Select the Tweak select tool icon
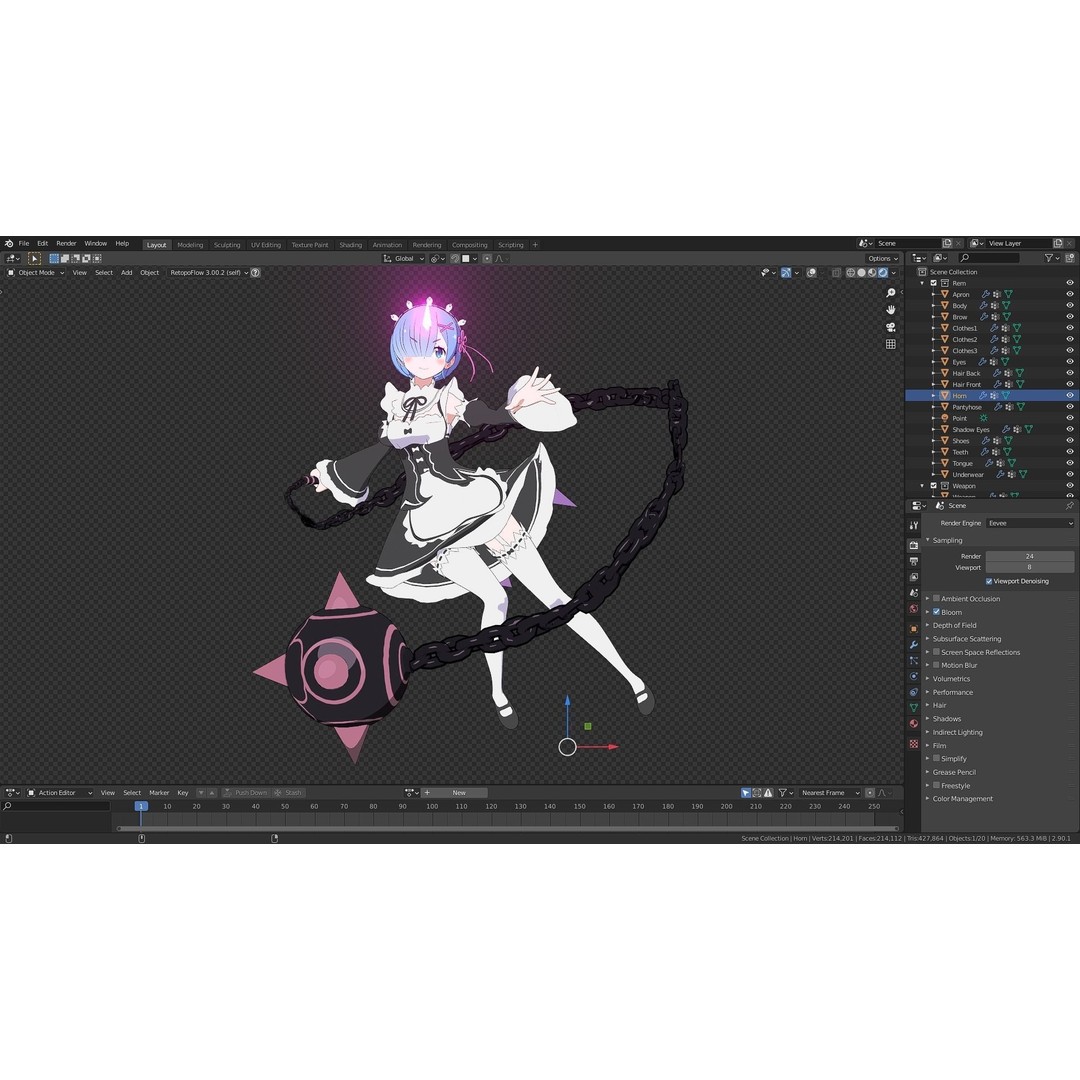Image resolution: width=1080 pixels, height=1080 pixels. (34, 258)
